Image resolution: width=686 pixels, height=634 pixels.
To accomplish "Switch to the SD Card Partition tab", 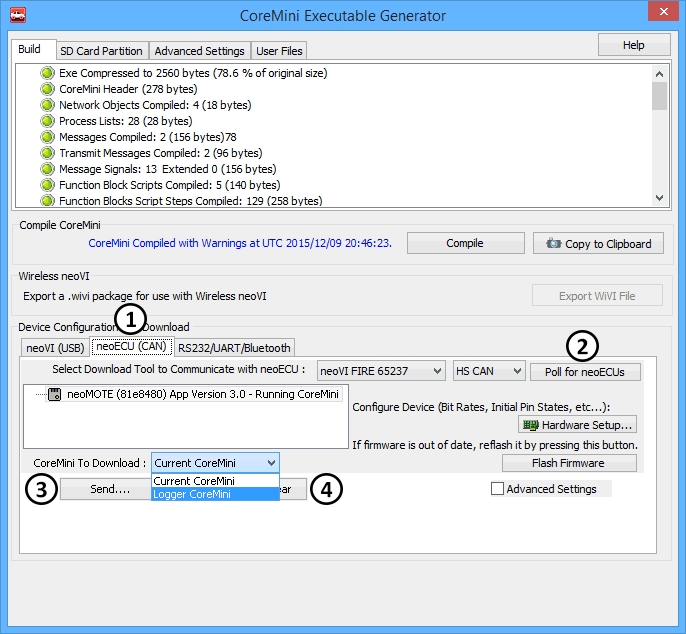I will coord(101,51).
